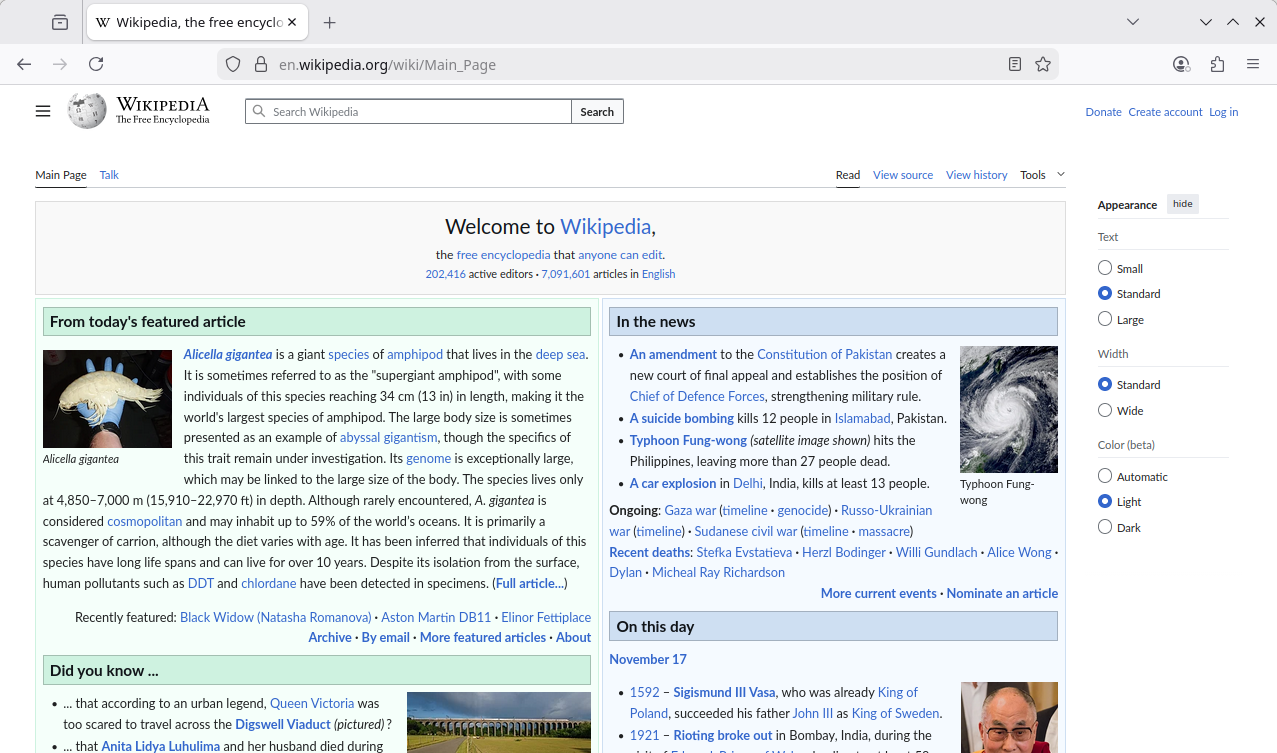Image resolution: width=1277 pixels, height=753 pixels.
Task: Open the View history tab
Action: (x=976, y=175)
